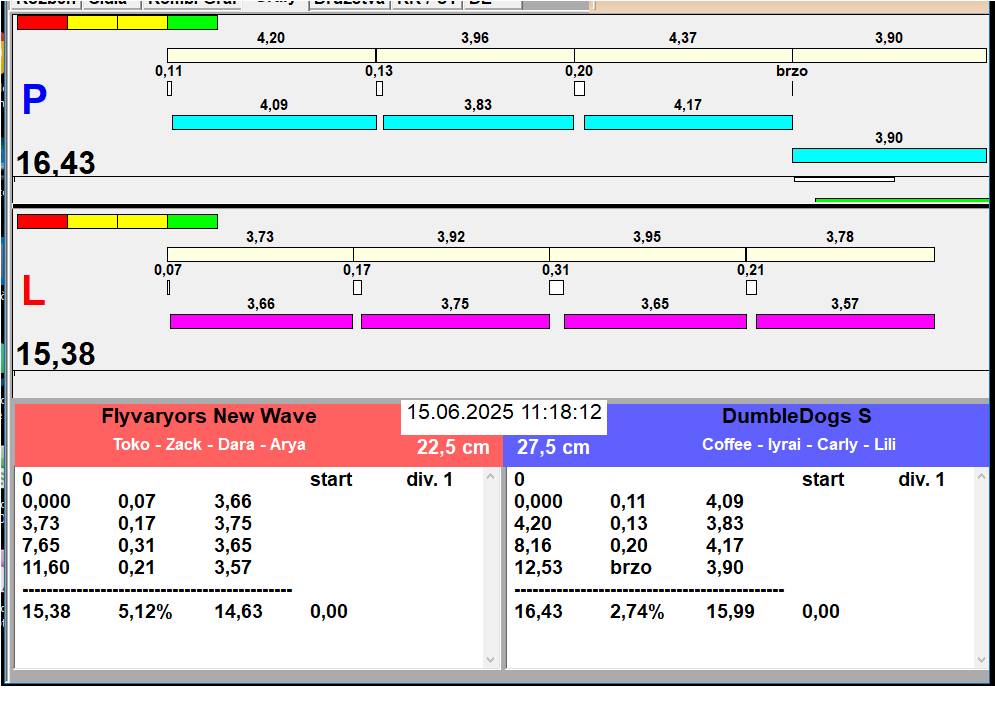This screenshot has width=995, height=716.
Task: Click the marker box under 0,17
Action: [x=357, y=288]
